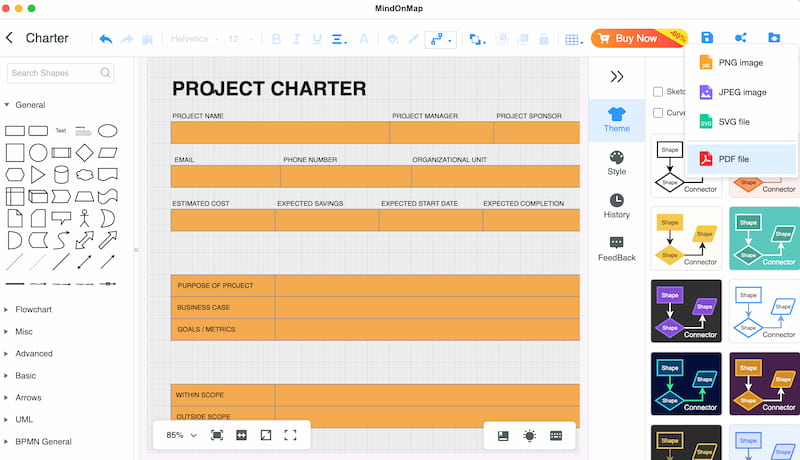Click the share icon in the top bar
The image size is (800, 460).
point(740,37)
